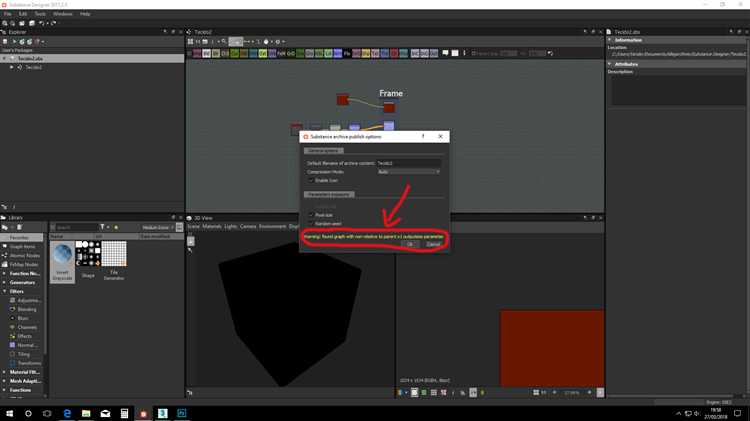Click Cancel in the publish options dialog

433,244
